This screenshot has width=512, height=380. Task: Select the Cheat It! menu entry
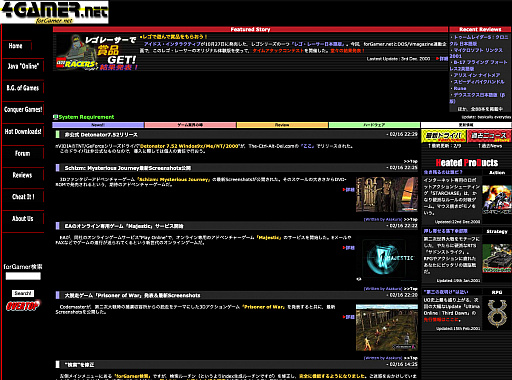tap(23, 197)
